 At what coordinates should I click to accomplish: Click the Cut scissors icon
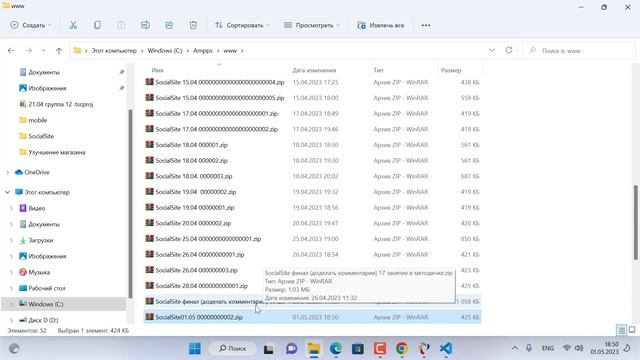(73, 25)
